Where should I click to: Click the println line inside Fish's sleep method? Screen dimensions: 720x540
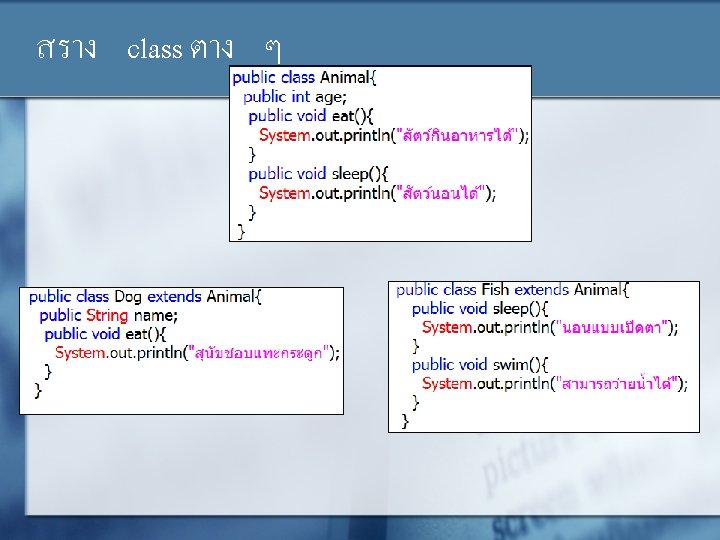click(550, 328)
